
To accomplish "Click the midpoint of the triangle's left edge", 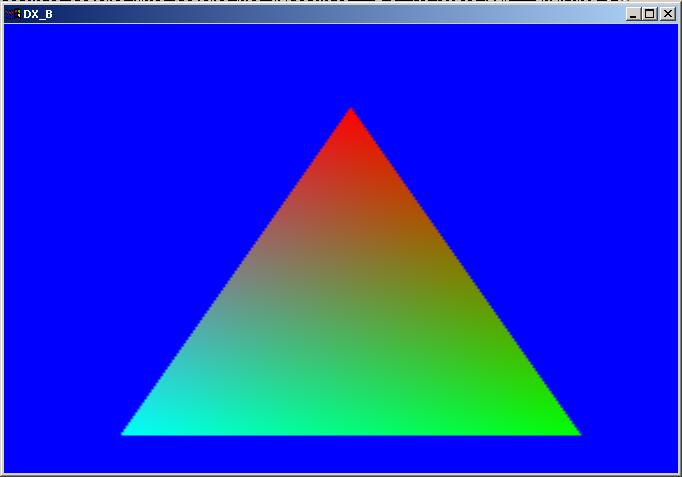I will (x=238, y=272).
